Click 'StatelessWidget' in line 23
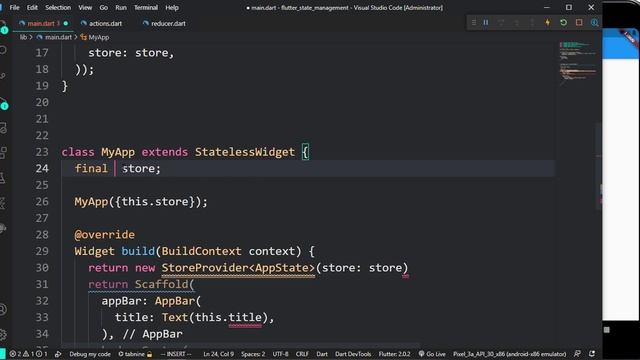The image size is (640, 360). click(244, 152)
